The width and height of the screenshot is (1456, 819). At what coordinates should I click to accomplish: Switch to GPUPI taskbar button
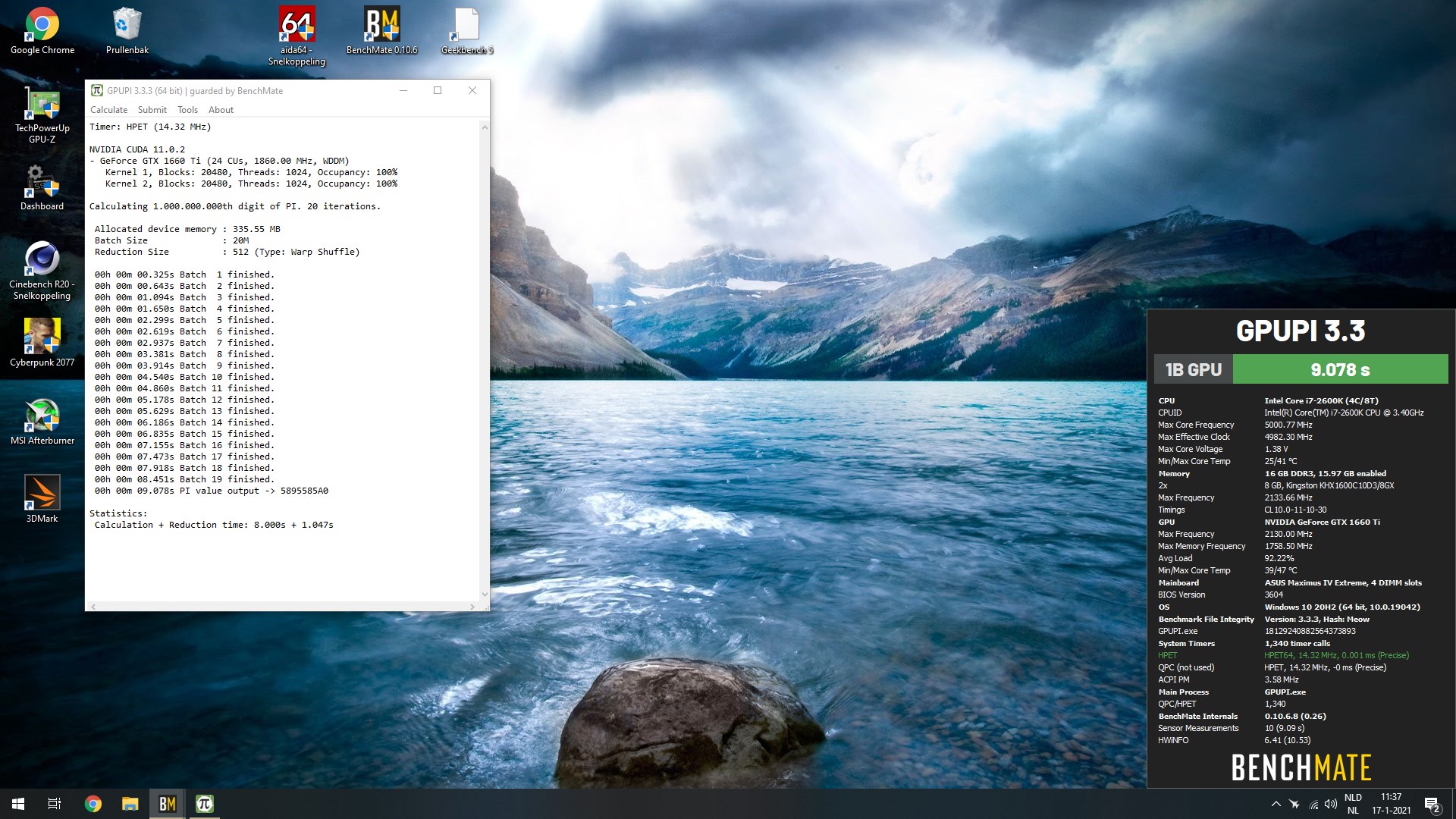pos(205,804)
